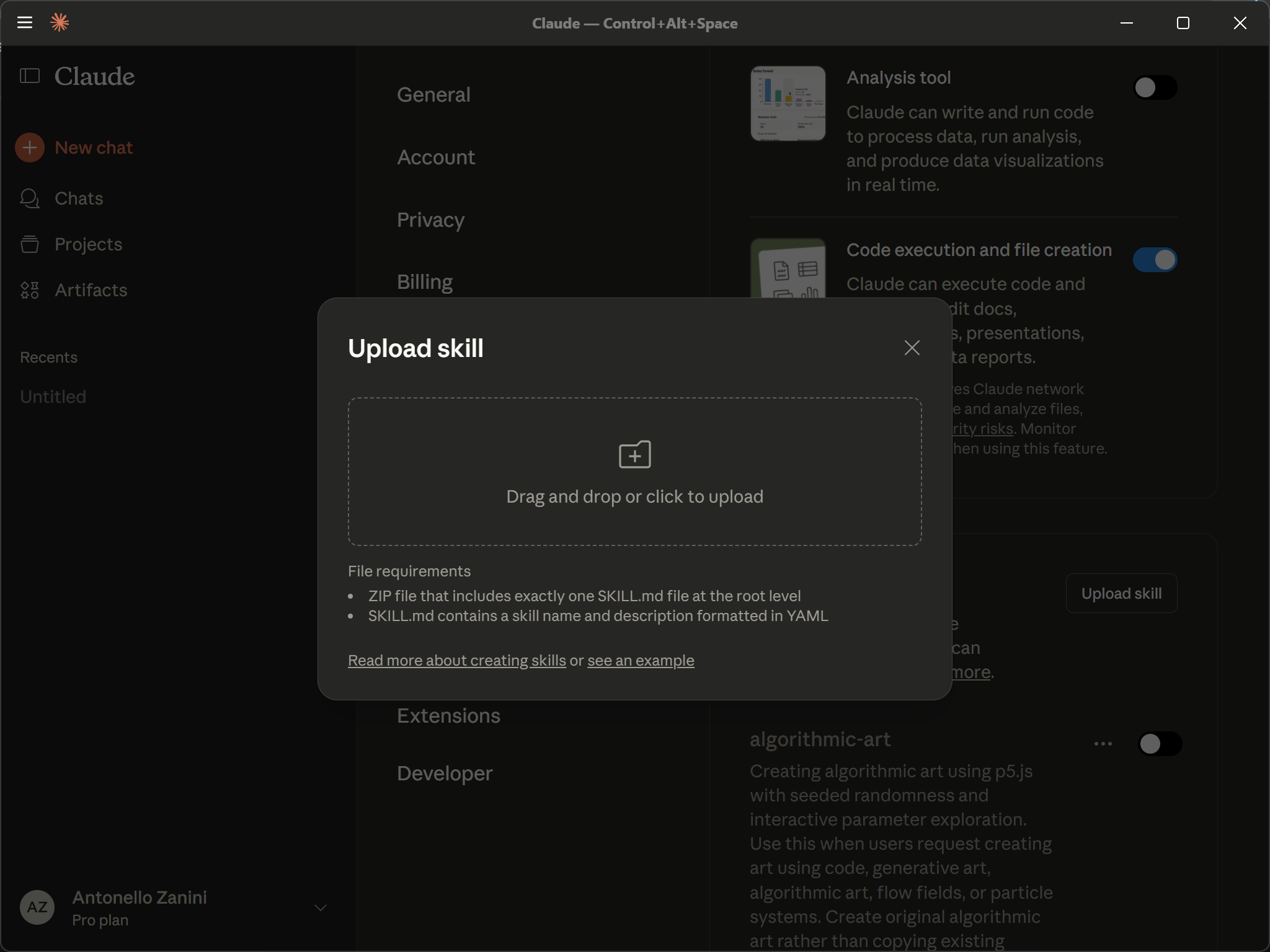Viewport: 1270px width, 952px height.
Task: Toggle the Analysis tool switch
Action: click(x=1155, y=87)
